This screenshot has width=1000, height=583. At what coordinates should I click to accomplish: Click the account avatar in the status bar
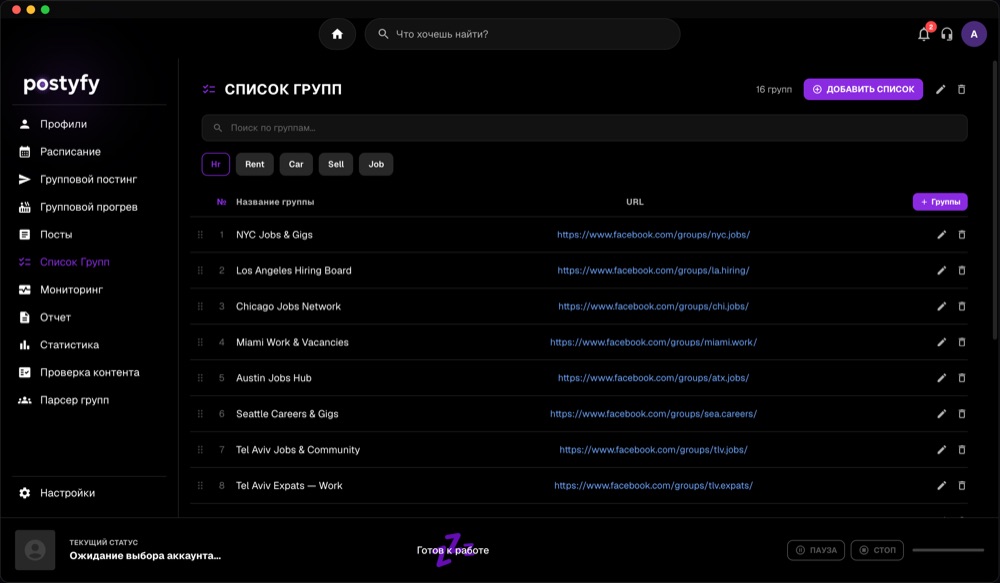click(35, 550)
